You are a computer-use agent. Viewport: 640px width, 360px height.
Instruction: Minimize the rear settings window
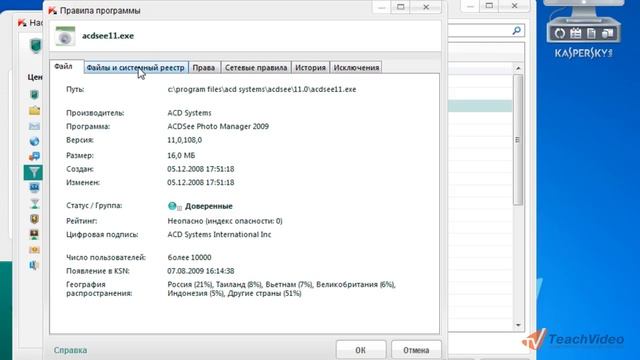(x=470, y=6)
